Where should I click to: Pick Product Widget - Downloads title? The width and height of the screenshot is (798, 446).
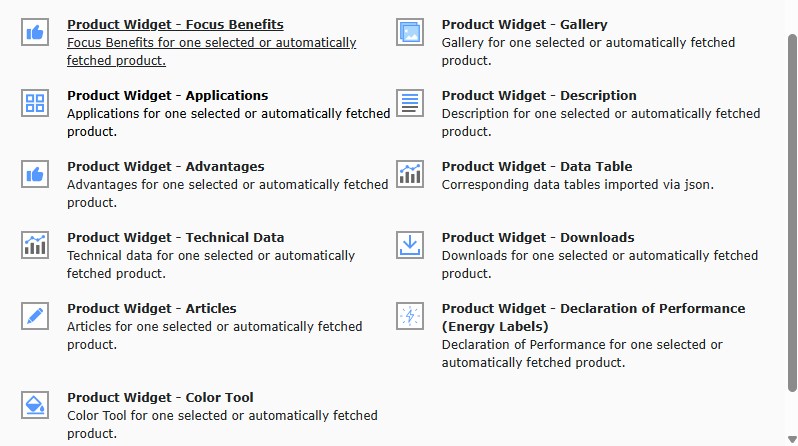(538, 237)
